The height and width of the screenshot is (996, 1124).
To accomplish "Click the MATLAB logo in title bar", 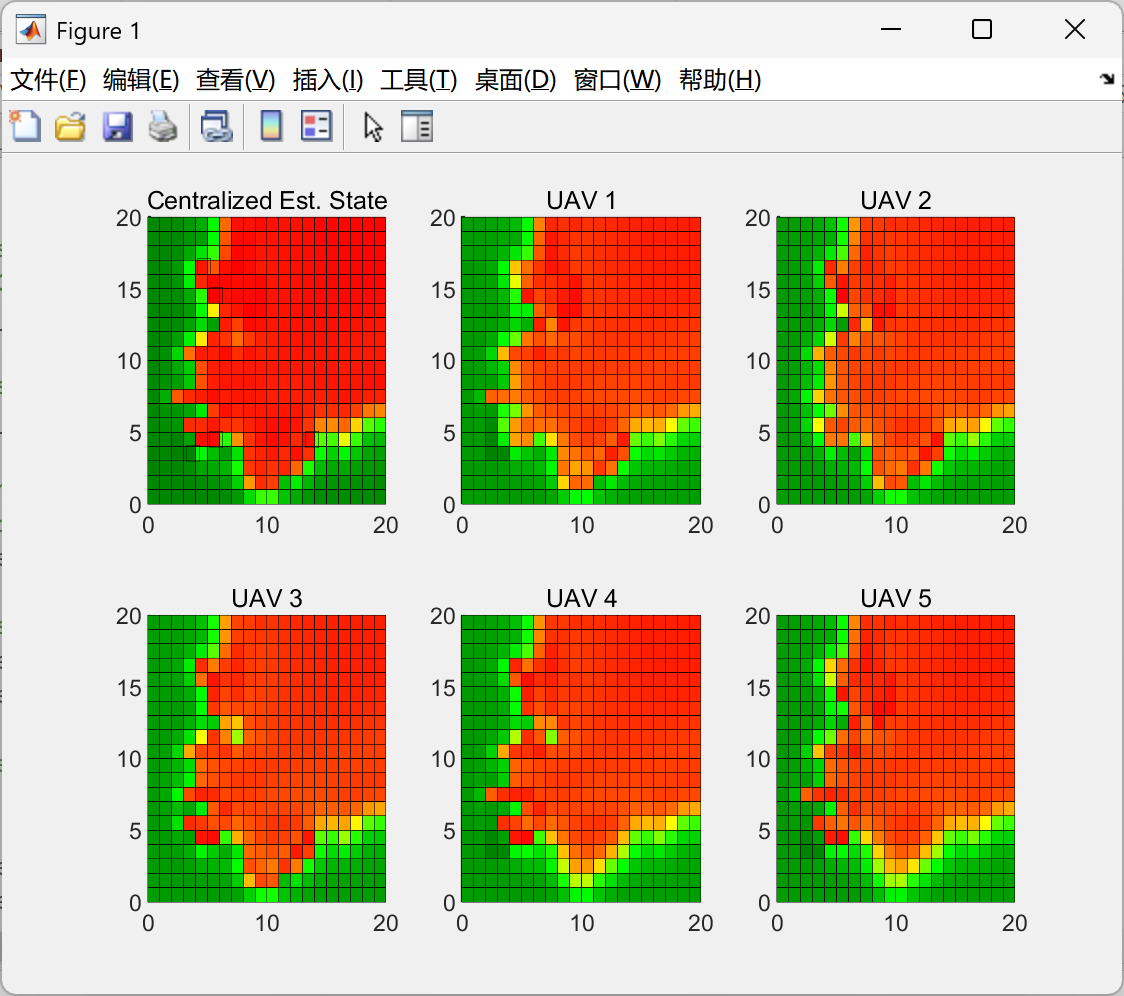I will [31, 30].
